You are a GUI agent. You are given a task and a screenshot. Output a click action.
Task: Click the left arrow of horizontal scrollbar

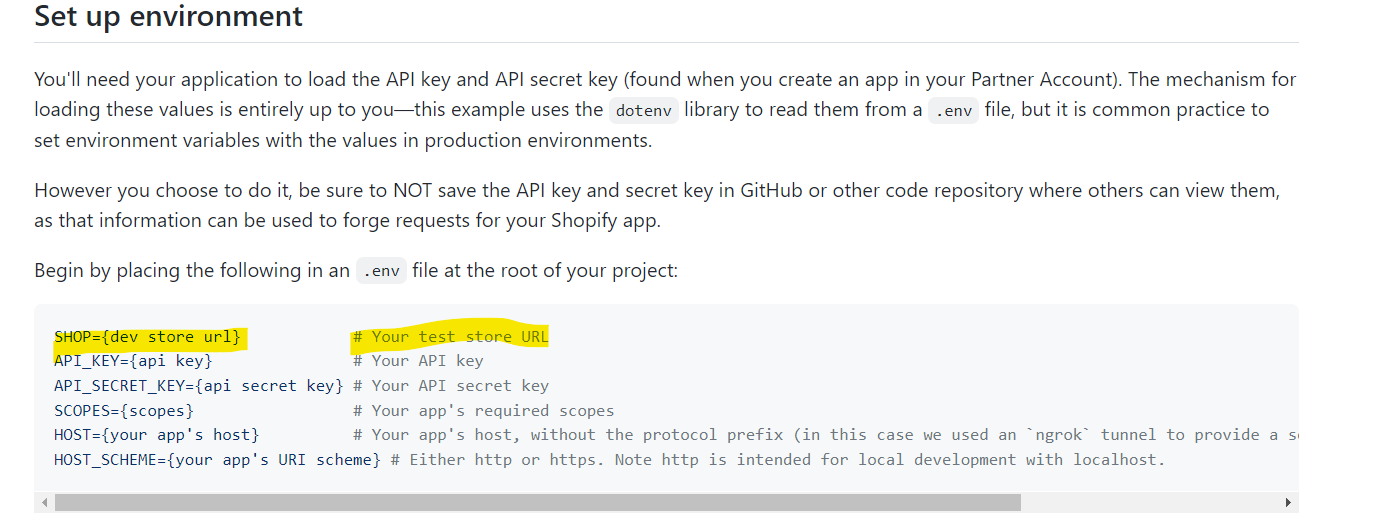coord(44,502)
